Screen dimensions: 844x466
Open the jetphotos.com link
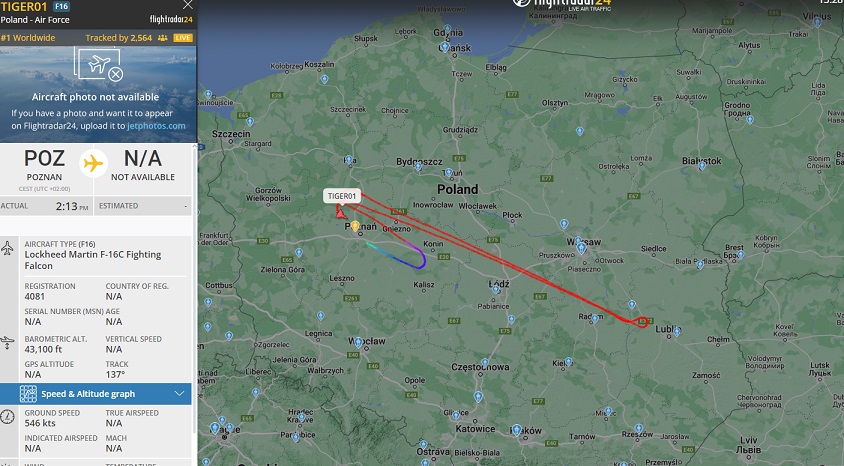coord(156,126)
